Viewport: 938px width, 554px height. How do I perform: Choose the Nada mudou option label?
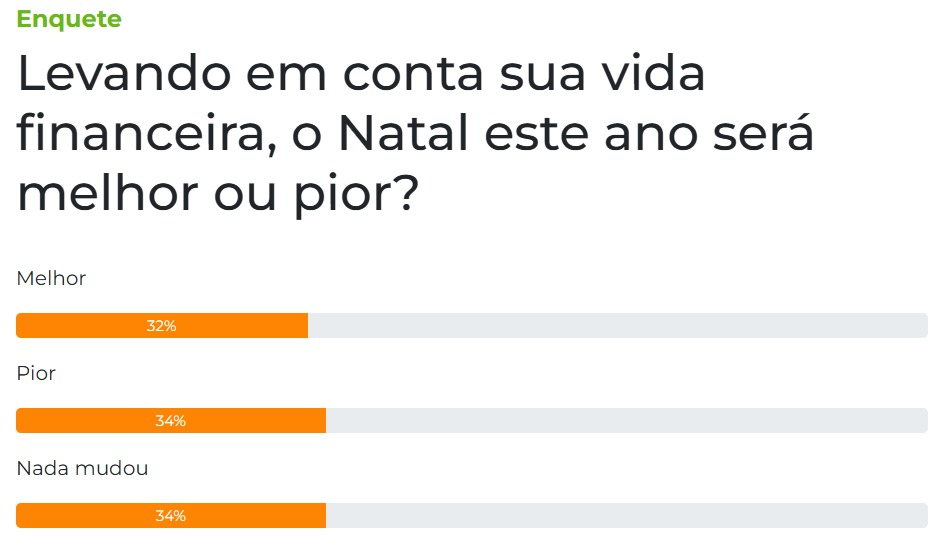click(82, 467)
